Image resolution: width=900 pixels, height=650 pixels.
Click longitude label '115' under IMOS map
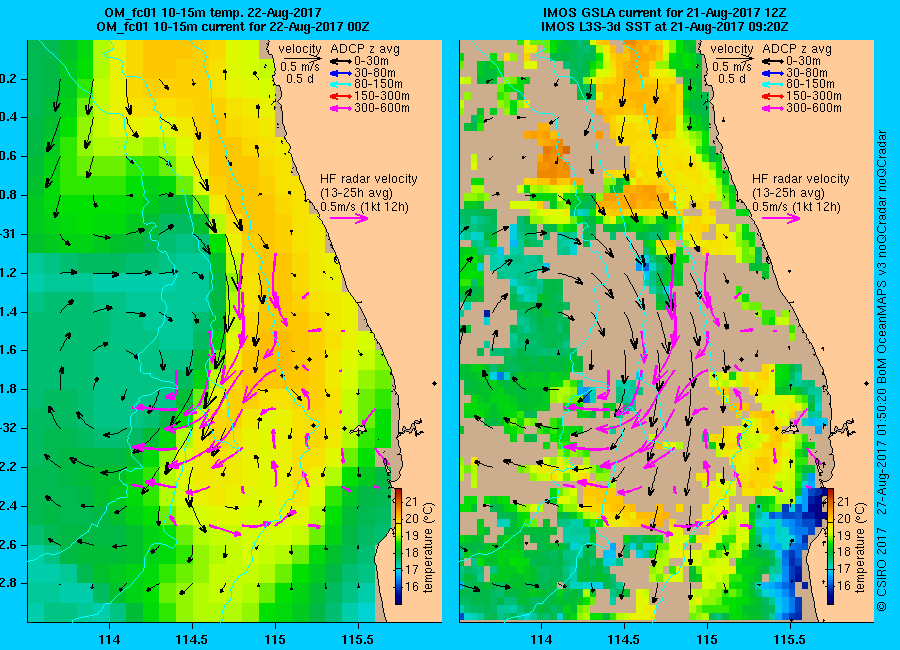[x=707, y=639]
